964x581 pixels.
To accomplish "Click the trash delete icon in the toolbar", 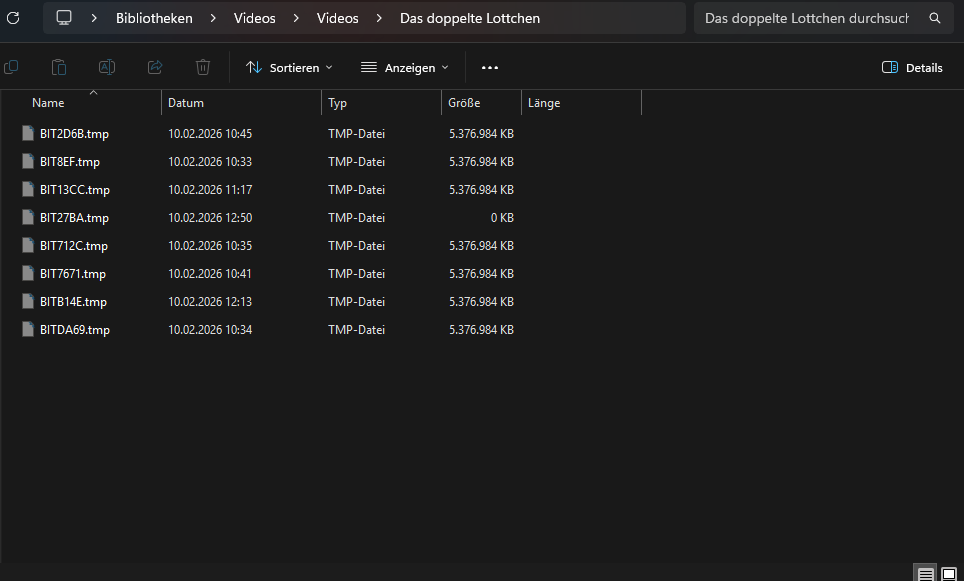I will coord(203,67).
